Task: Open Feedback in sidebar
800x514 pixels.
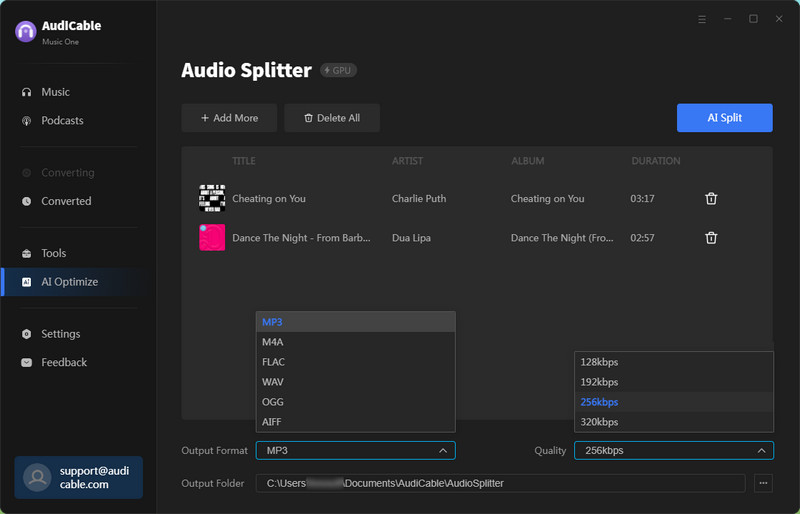Action: click(x=64, y=363)
